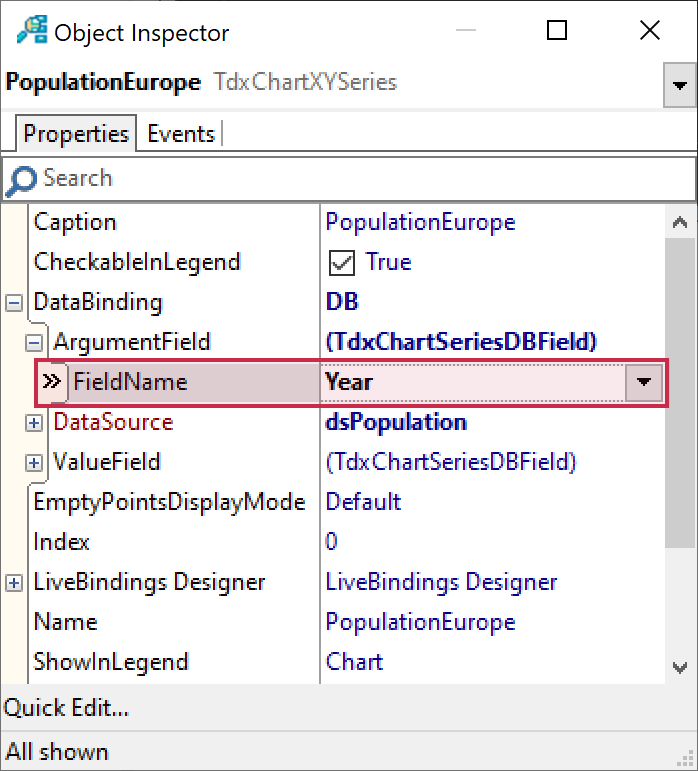Select the Caption value PopulationEurope
Image resolution: width=698 pixels, height=771 pixels.
click(x=420, y=222)
